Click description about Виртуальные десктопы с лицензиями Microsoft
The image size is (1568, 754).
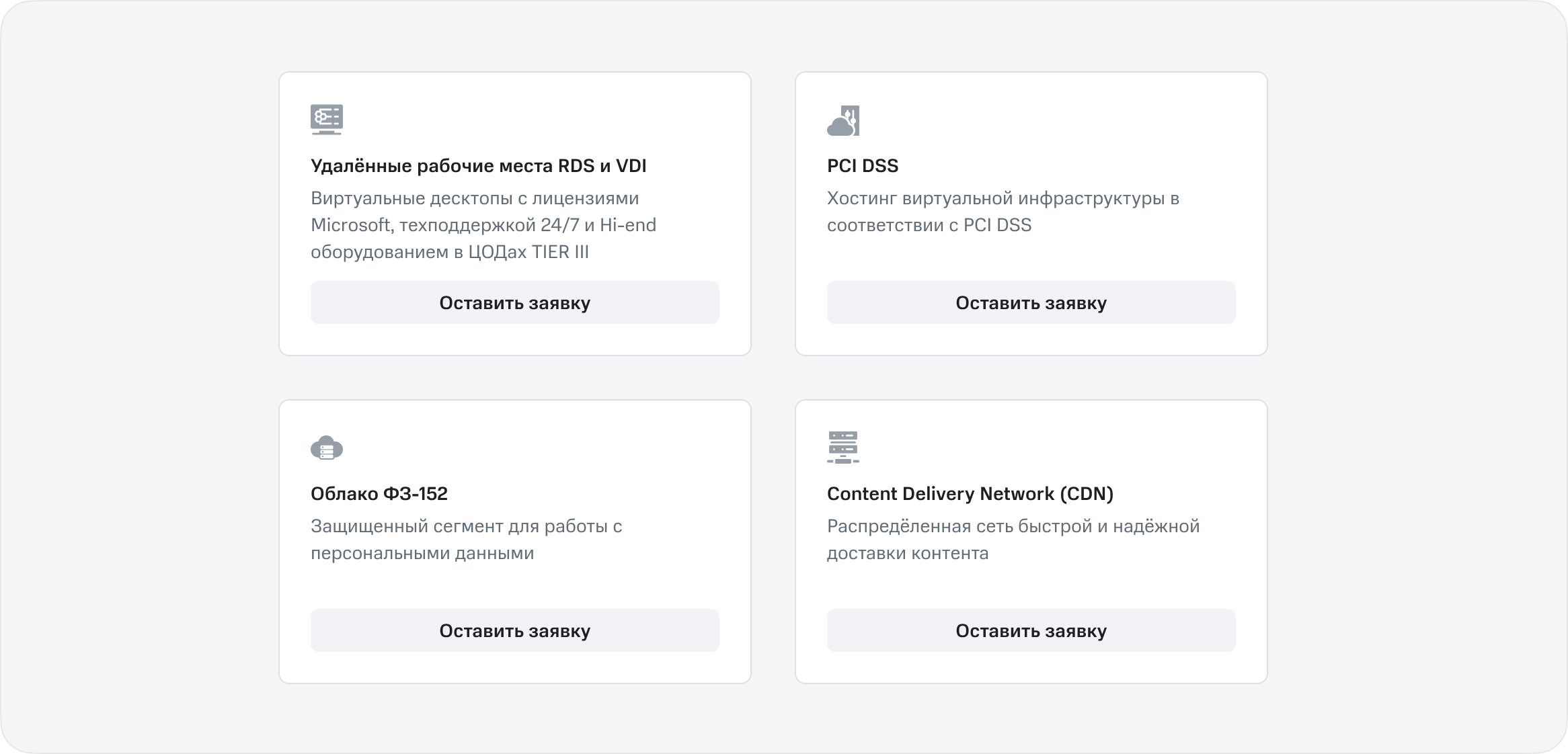click(483, 225)
